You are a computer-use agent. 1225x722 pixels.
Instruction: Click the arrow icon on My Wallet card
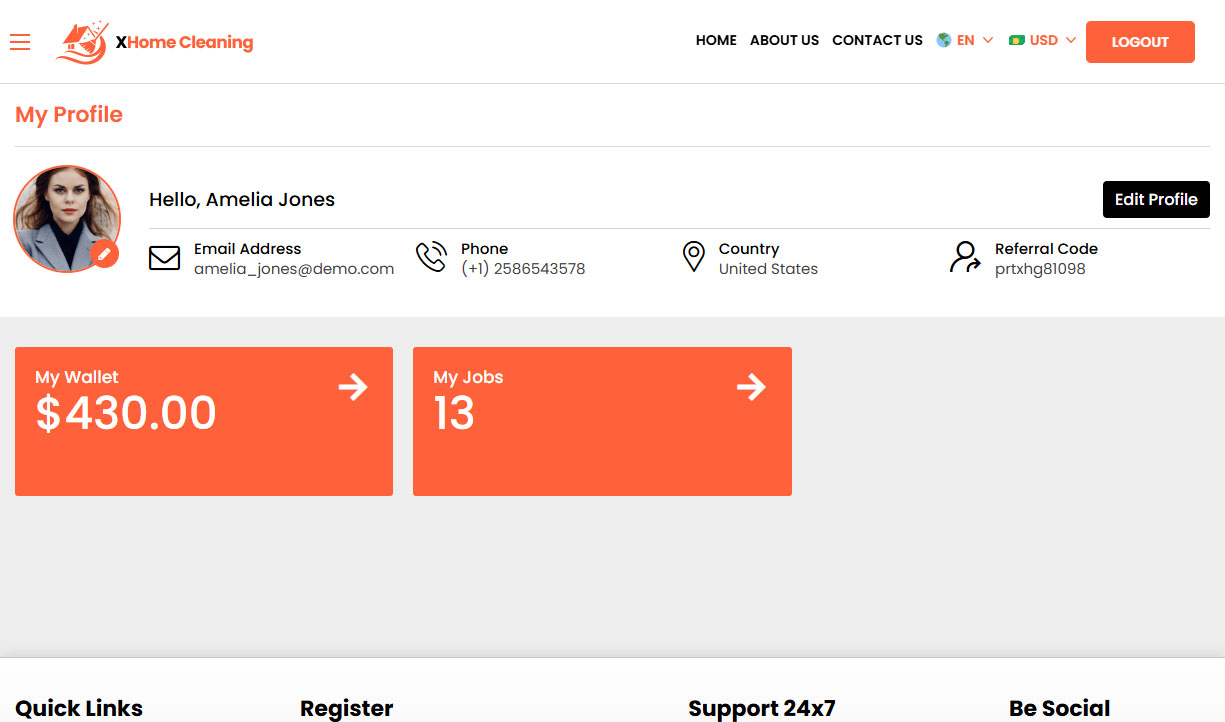353,387
